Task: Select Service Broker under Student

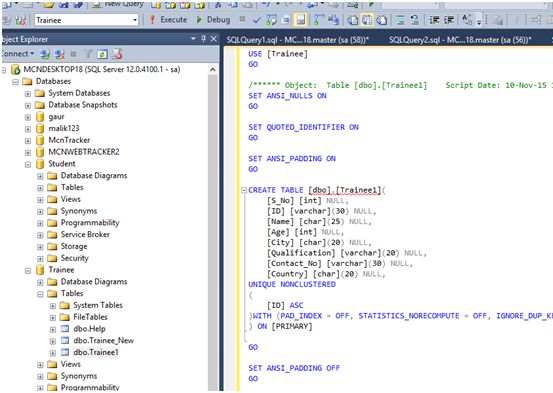Action: (85, 235)
